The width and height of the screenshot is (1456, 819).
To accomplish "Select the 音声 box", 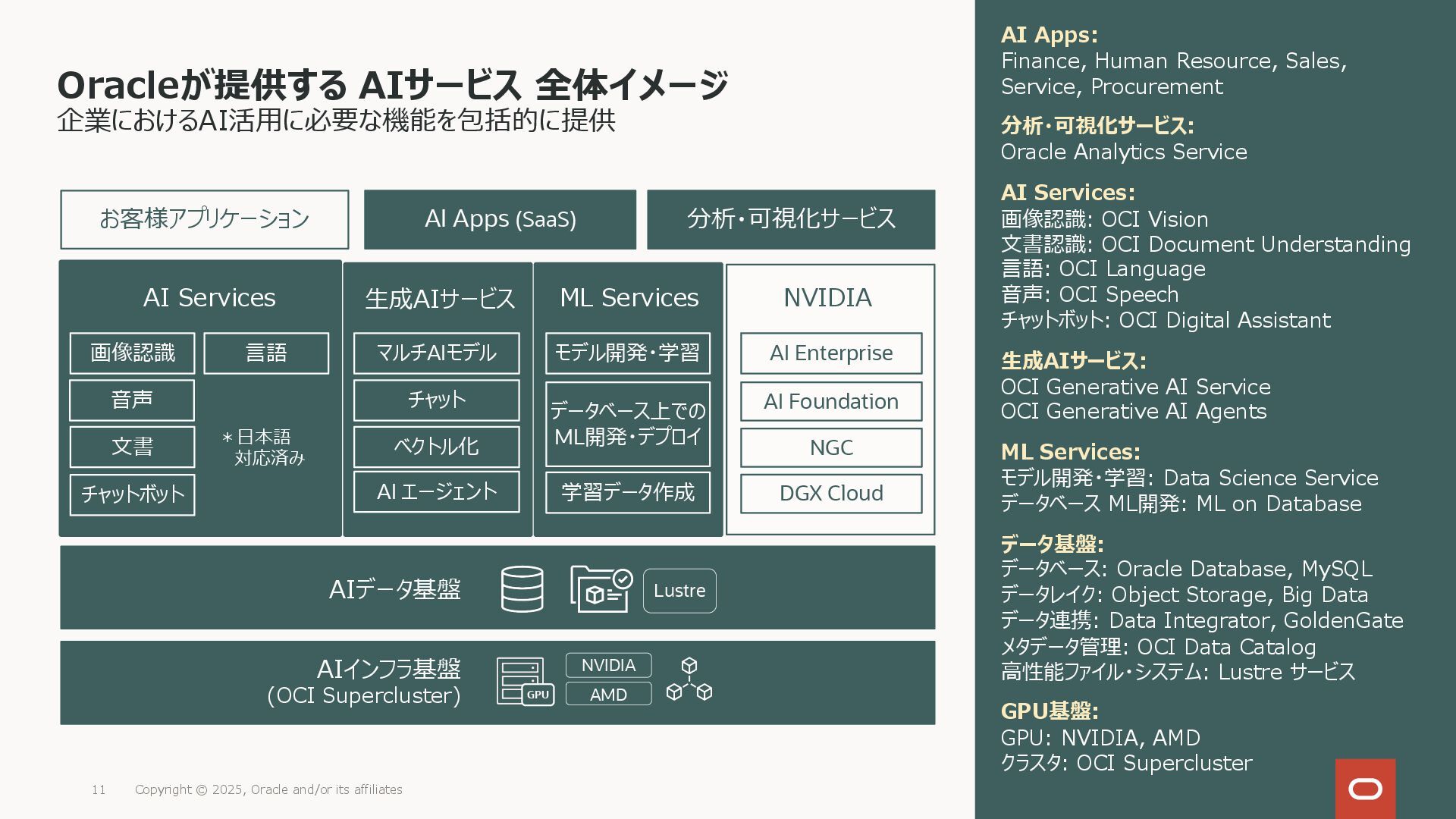I will (132, 400).
